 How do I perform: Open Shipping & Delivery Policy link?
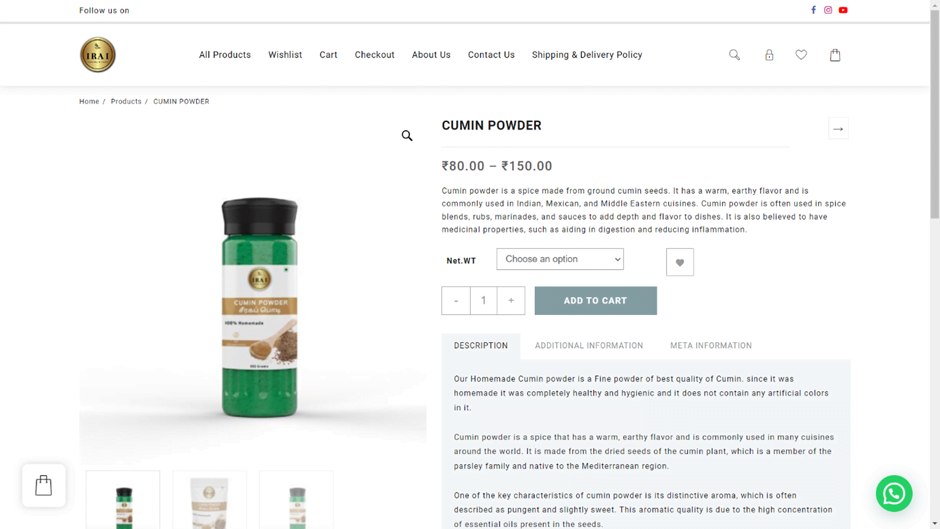pyautogui.click(x=587, y=55)
